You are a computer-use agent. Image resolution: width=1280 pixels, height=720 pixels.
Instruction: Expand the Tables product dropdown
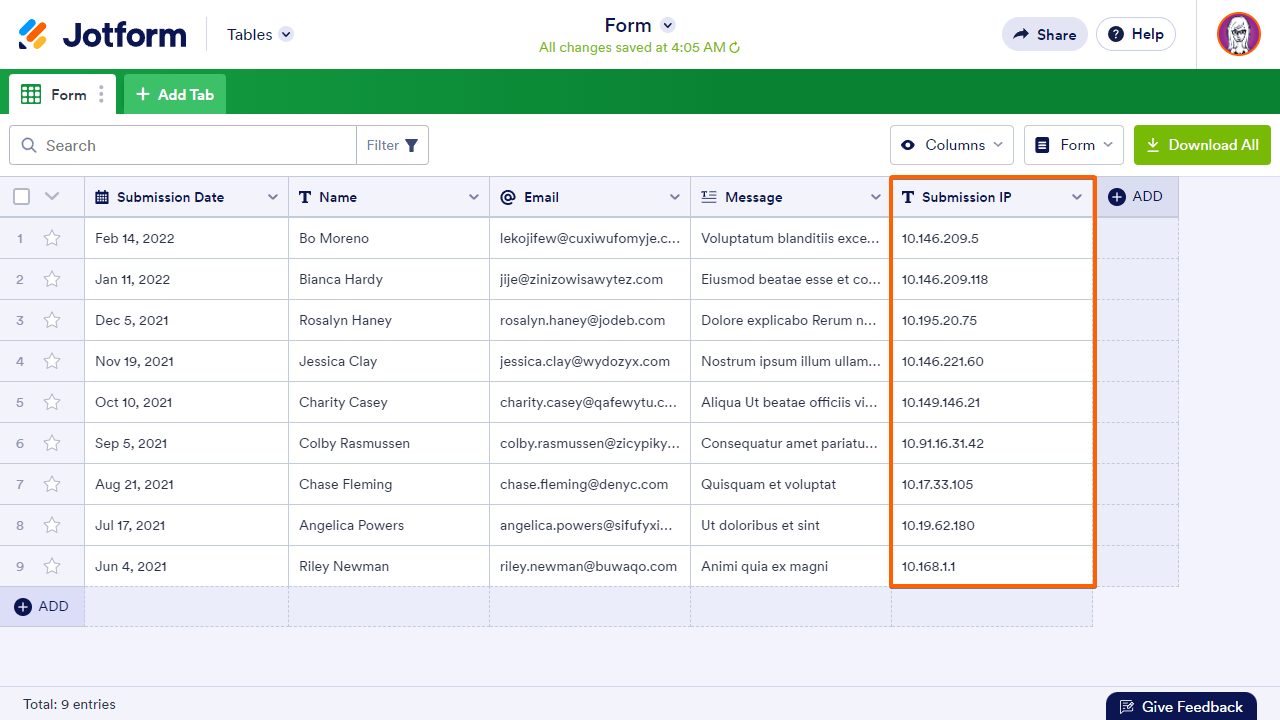click(x=286, y=34)
